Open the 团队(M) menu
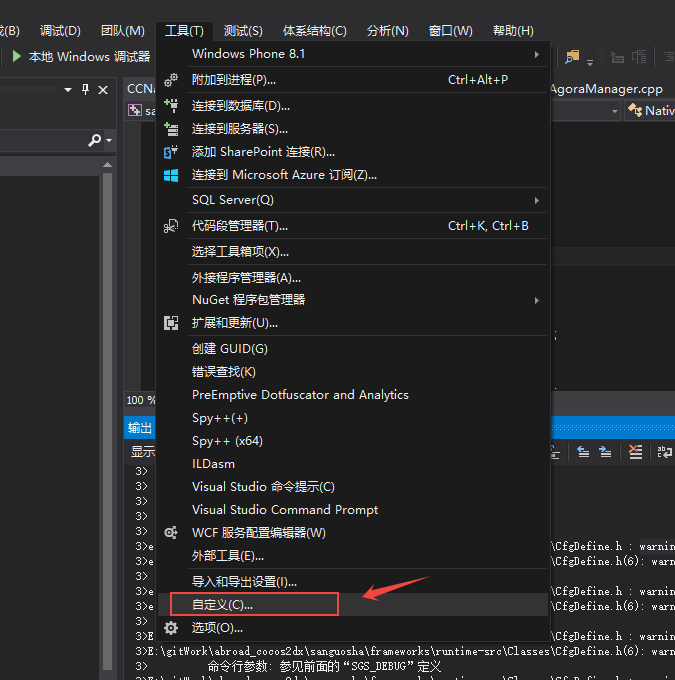This screenshot has width=675, height=680. [x=123, y=31]
